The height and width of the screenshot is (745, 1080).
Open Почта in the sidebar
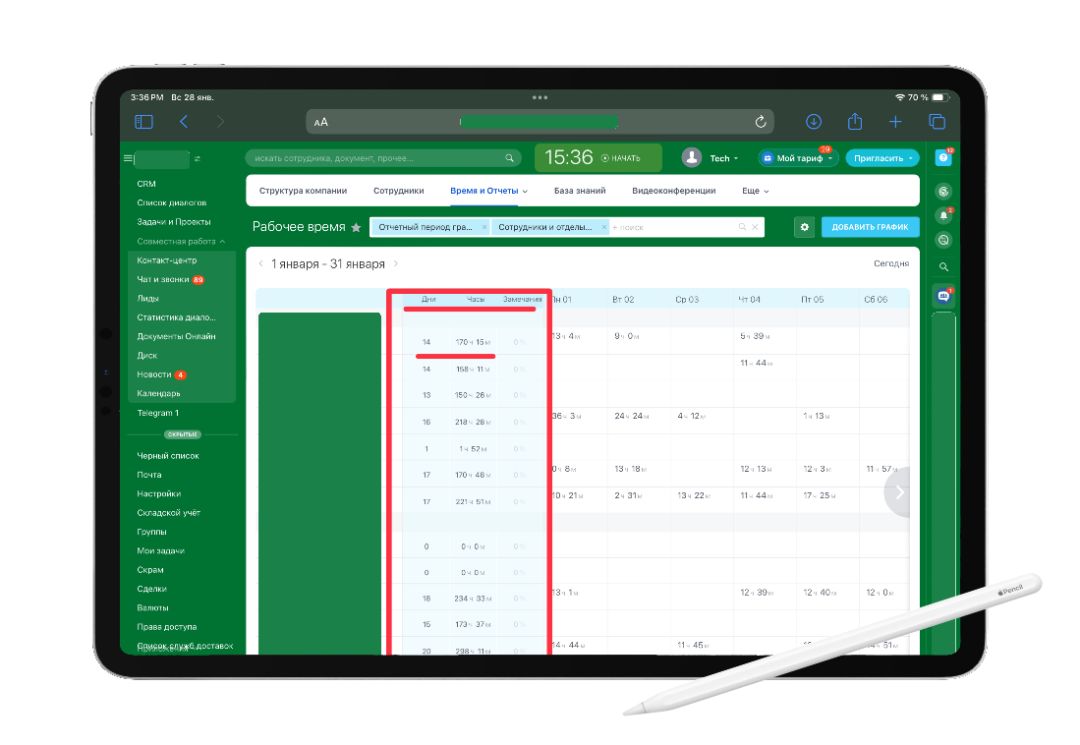[x=149, y=475]
